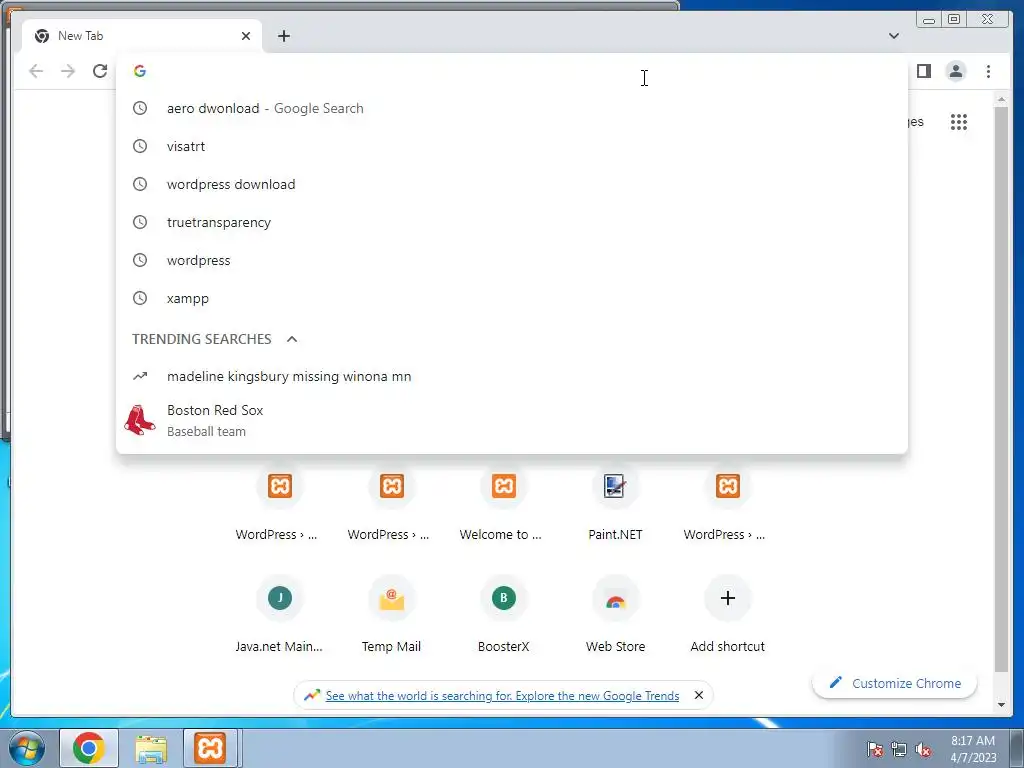Select the 'visatrt' history suggestion
Viewport: 1024px width, 768px height.
[x=511, y=146]
